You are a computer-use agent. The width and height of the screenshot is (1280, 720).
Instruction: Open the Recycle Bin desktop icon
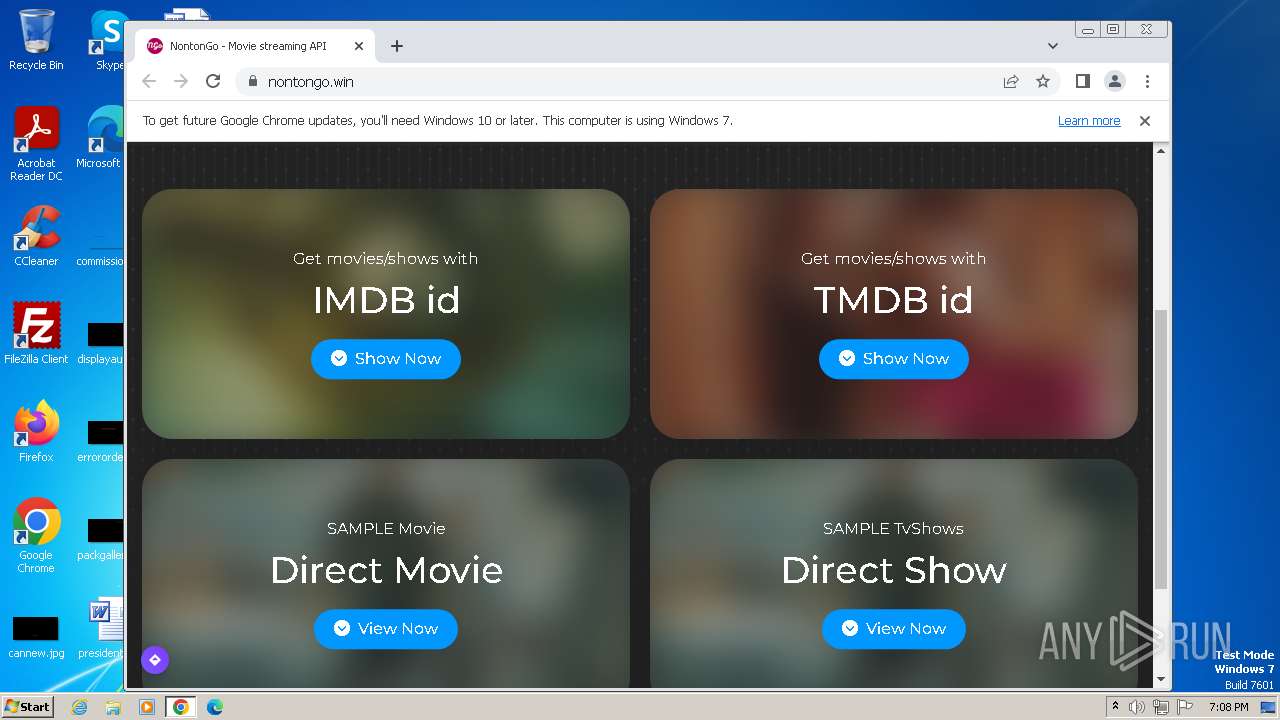tap(36, 40)
